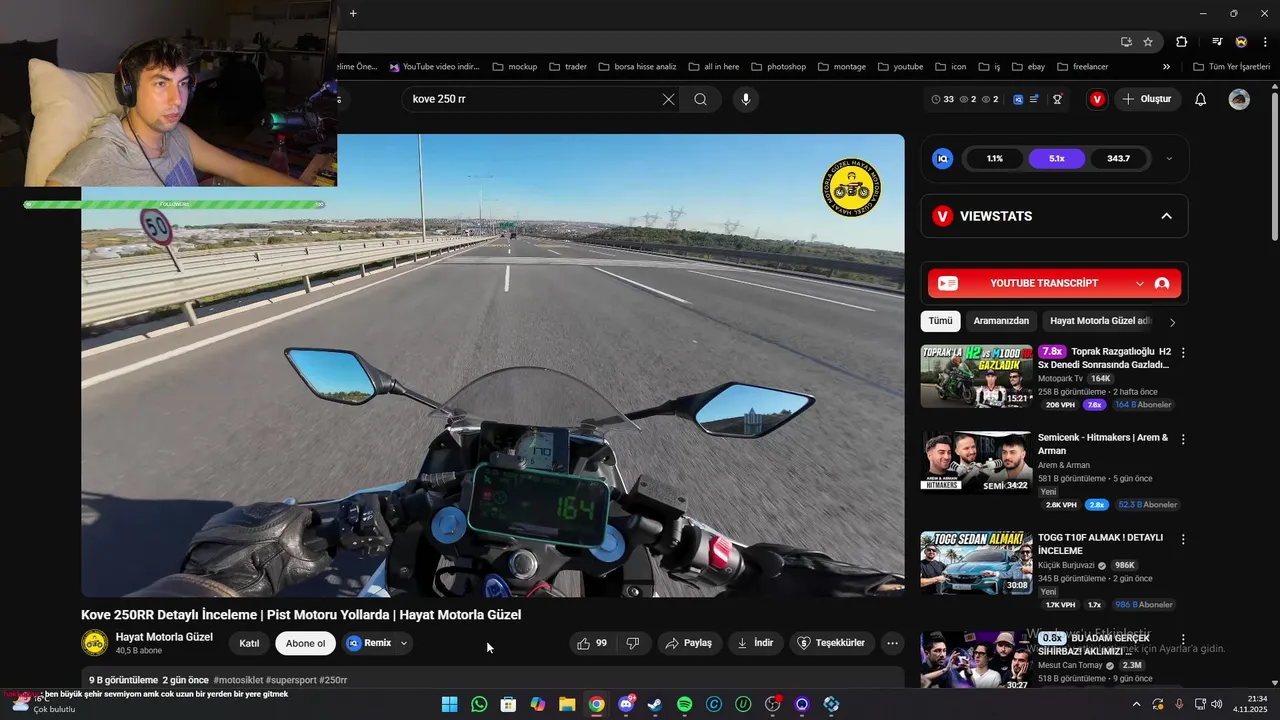Open the TOGG Sedan Almak thumbnail

pos(976,563)
